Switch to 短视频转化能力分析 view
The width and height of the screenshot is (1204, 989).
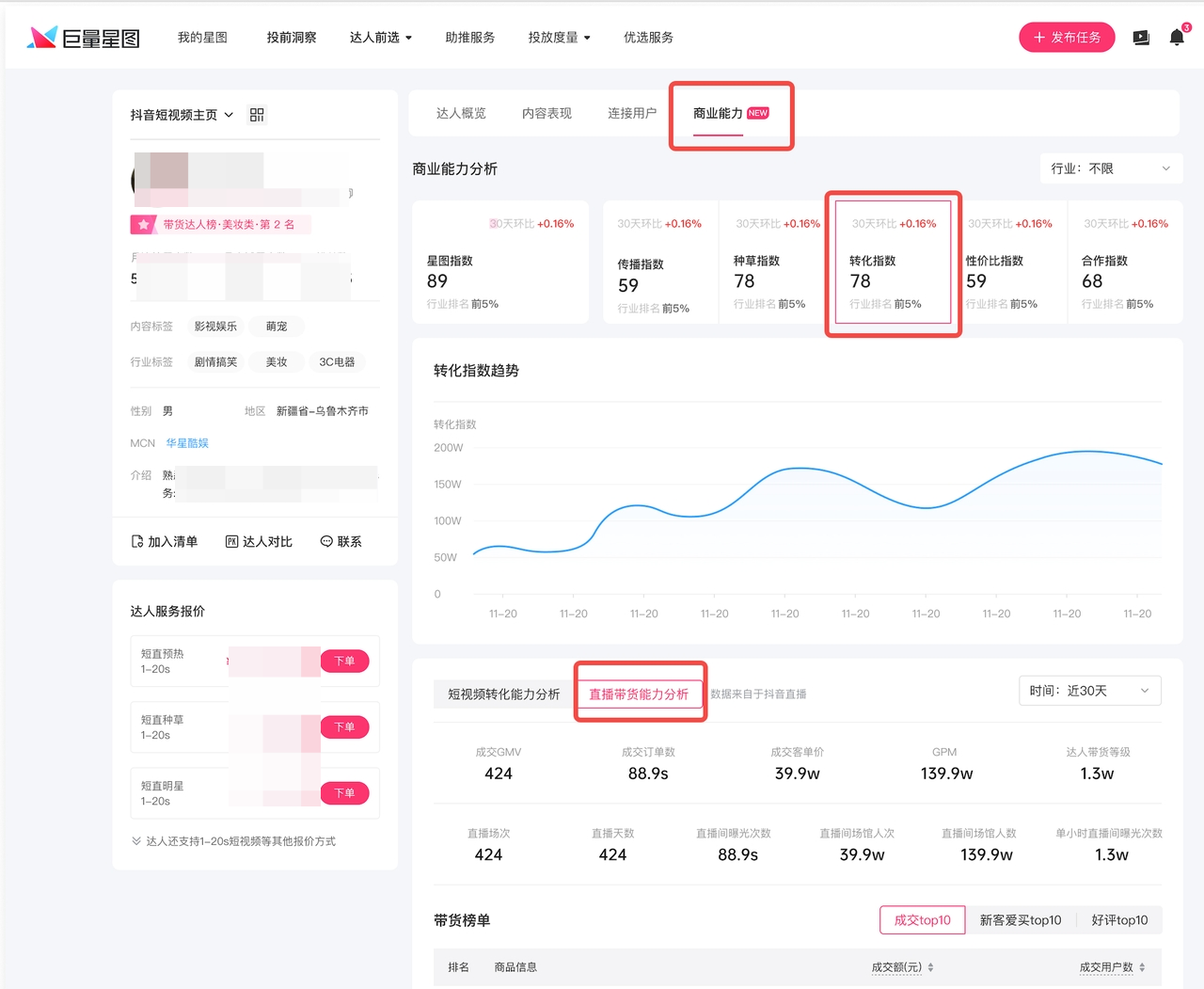point(503,694)
